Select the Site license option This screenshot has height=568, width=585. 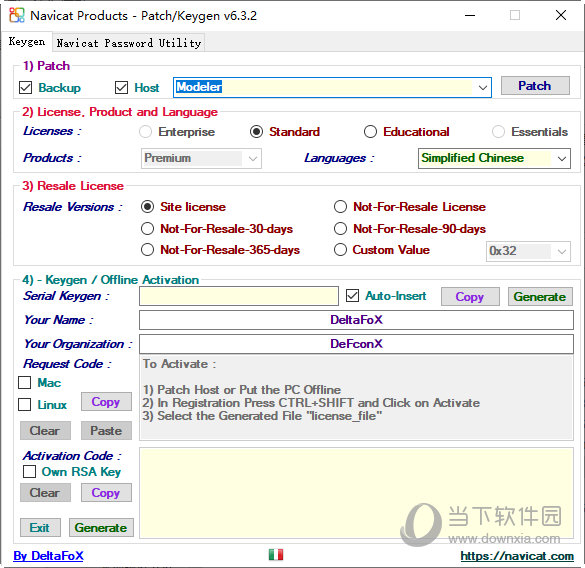pos(147,207)
